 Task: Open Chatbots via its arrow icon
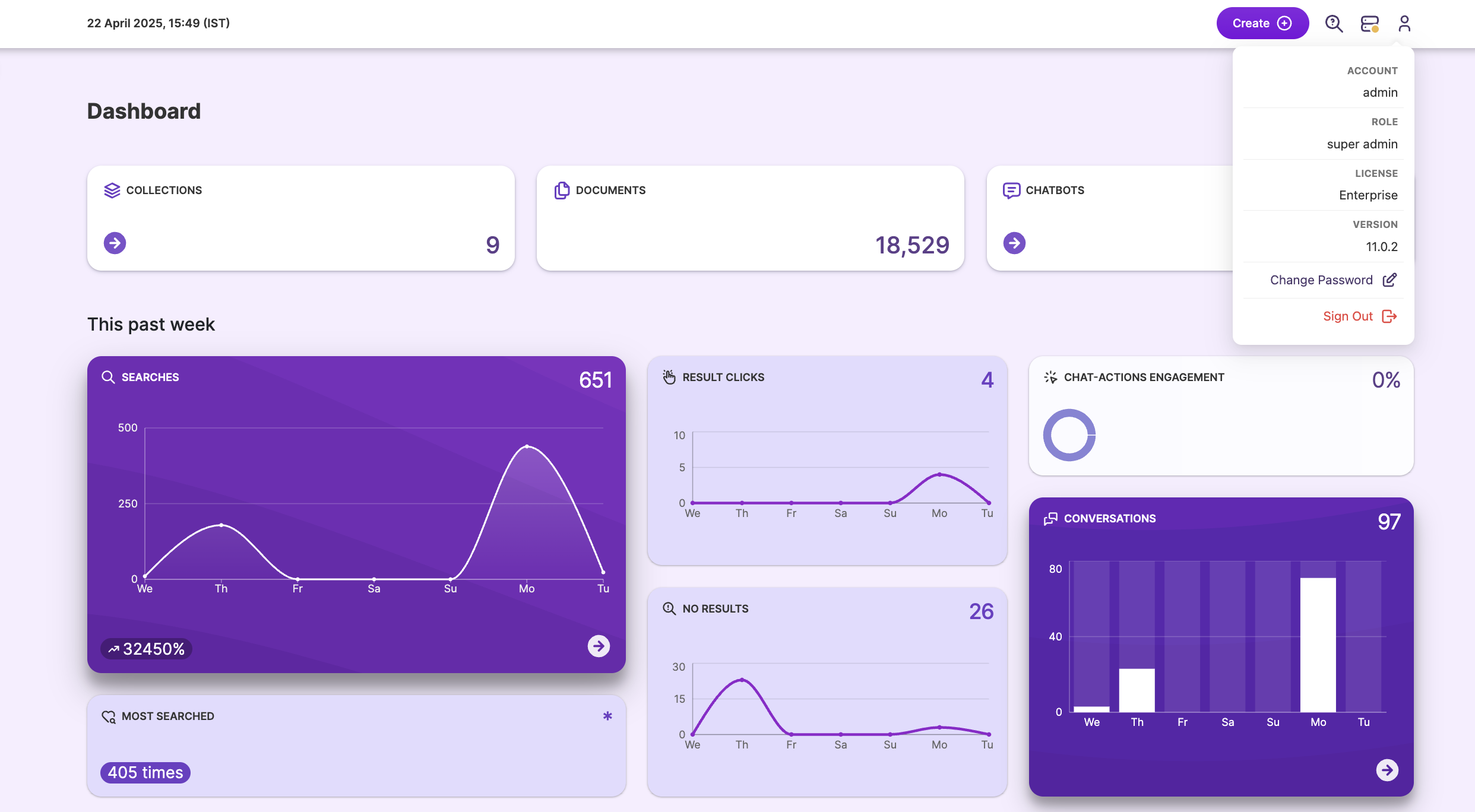pos(1014,243)
